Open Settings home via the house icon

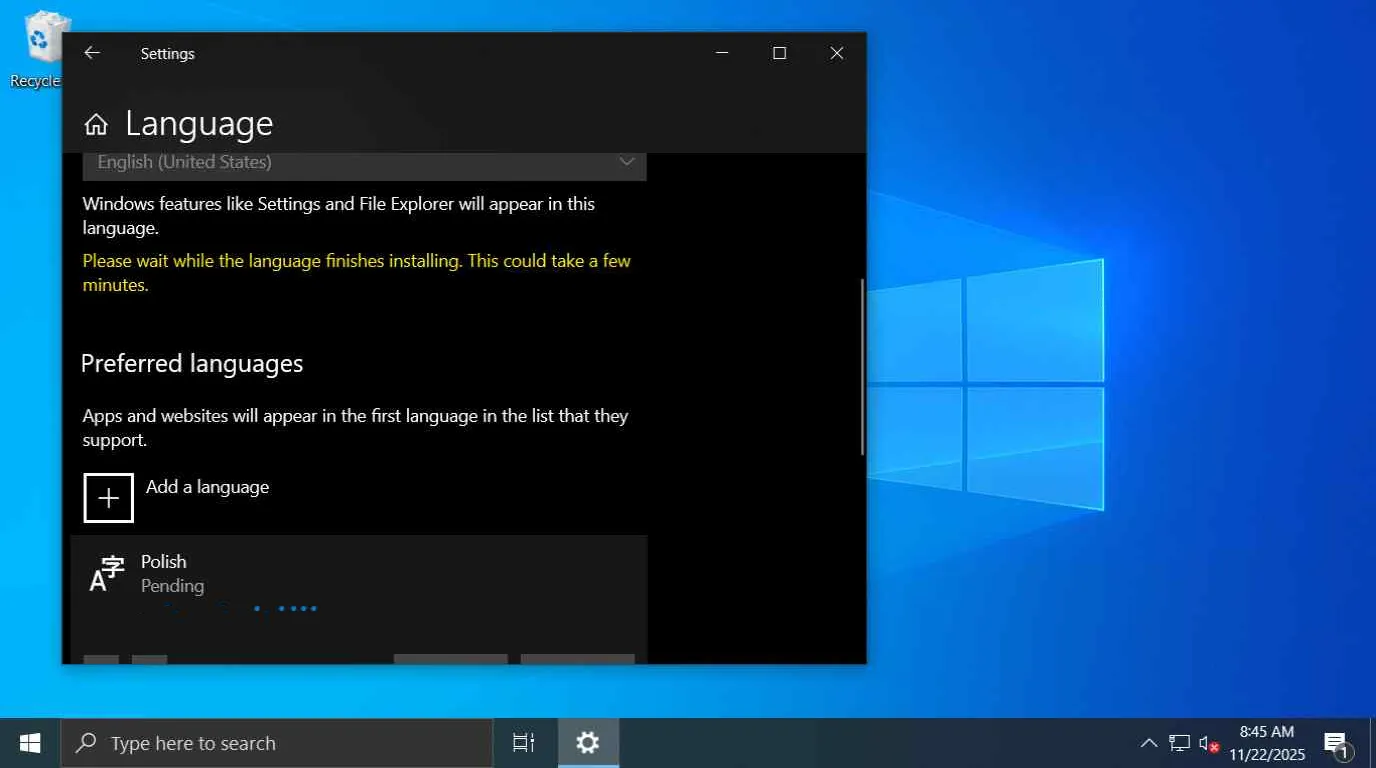(96, 124)
